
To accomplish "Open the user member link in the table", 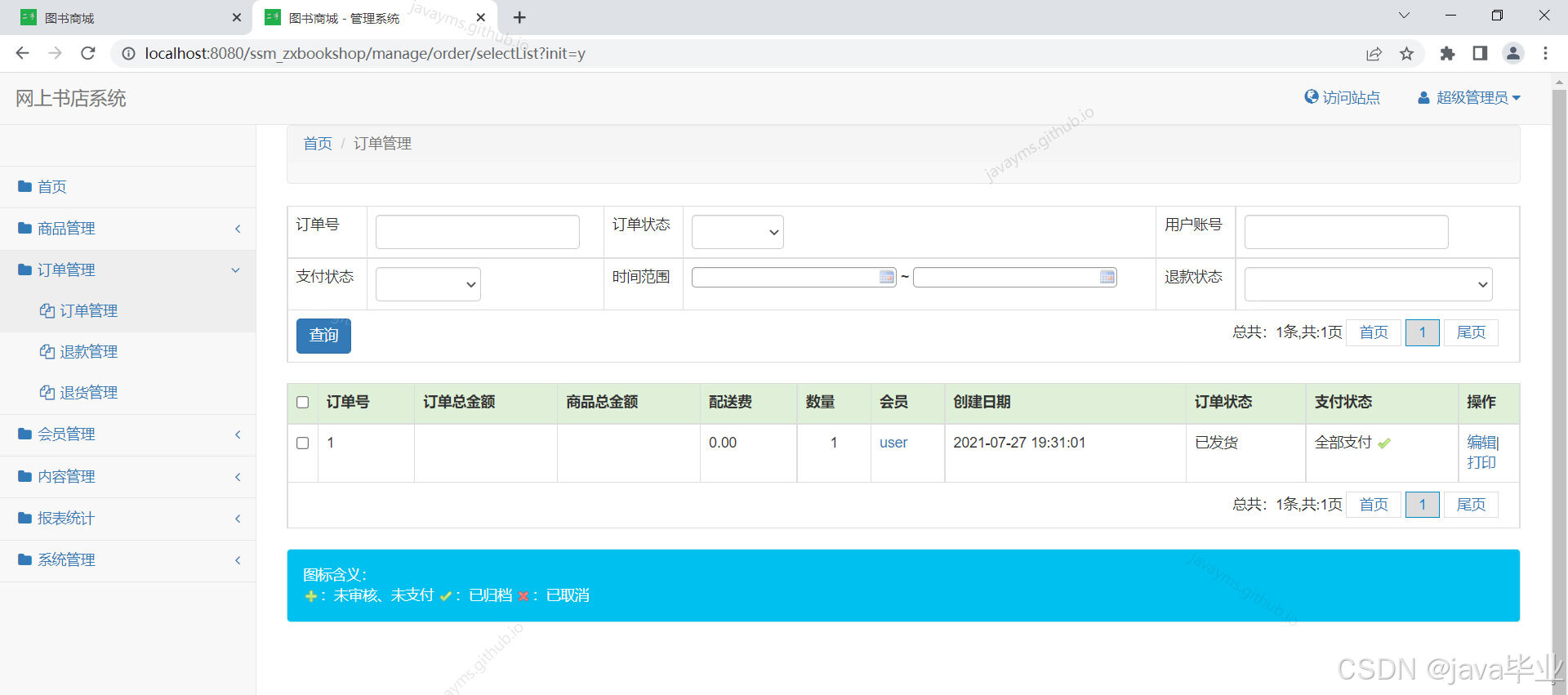I will [x=893, y=443].
